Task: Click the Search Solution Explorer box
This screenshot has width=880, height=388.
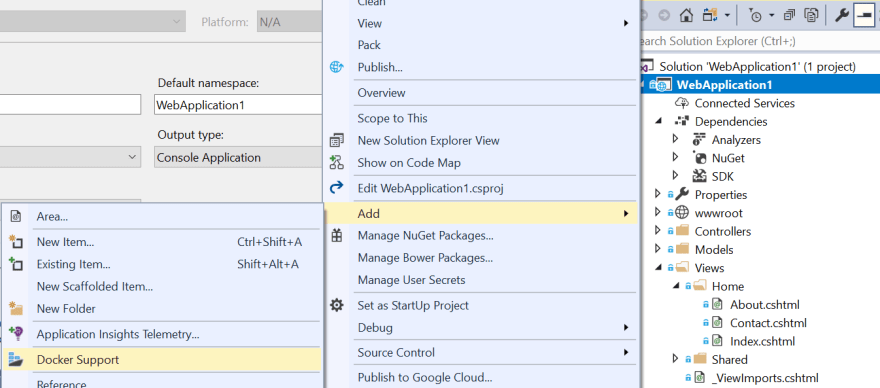Action: pyautogui.click(x=759, y=41)
